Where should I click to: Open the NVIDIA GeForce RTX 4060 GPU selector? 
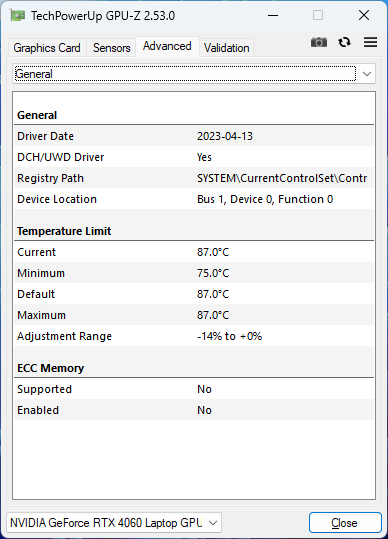pos(114,523)
